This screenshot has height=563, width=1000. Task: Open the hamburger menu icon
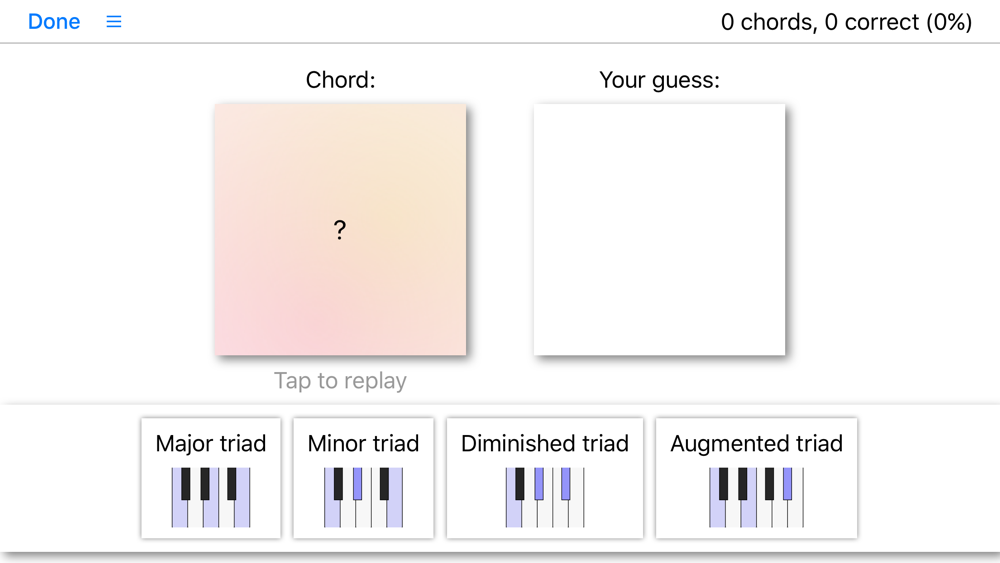(114, 21)
